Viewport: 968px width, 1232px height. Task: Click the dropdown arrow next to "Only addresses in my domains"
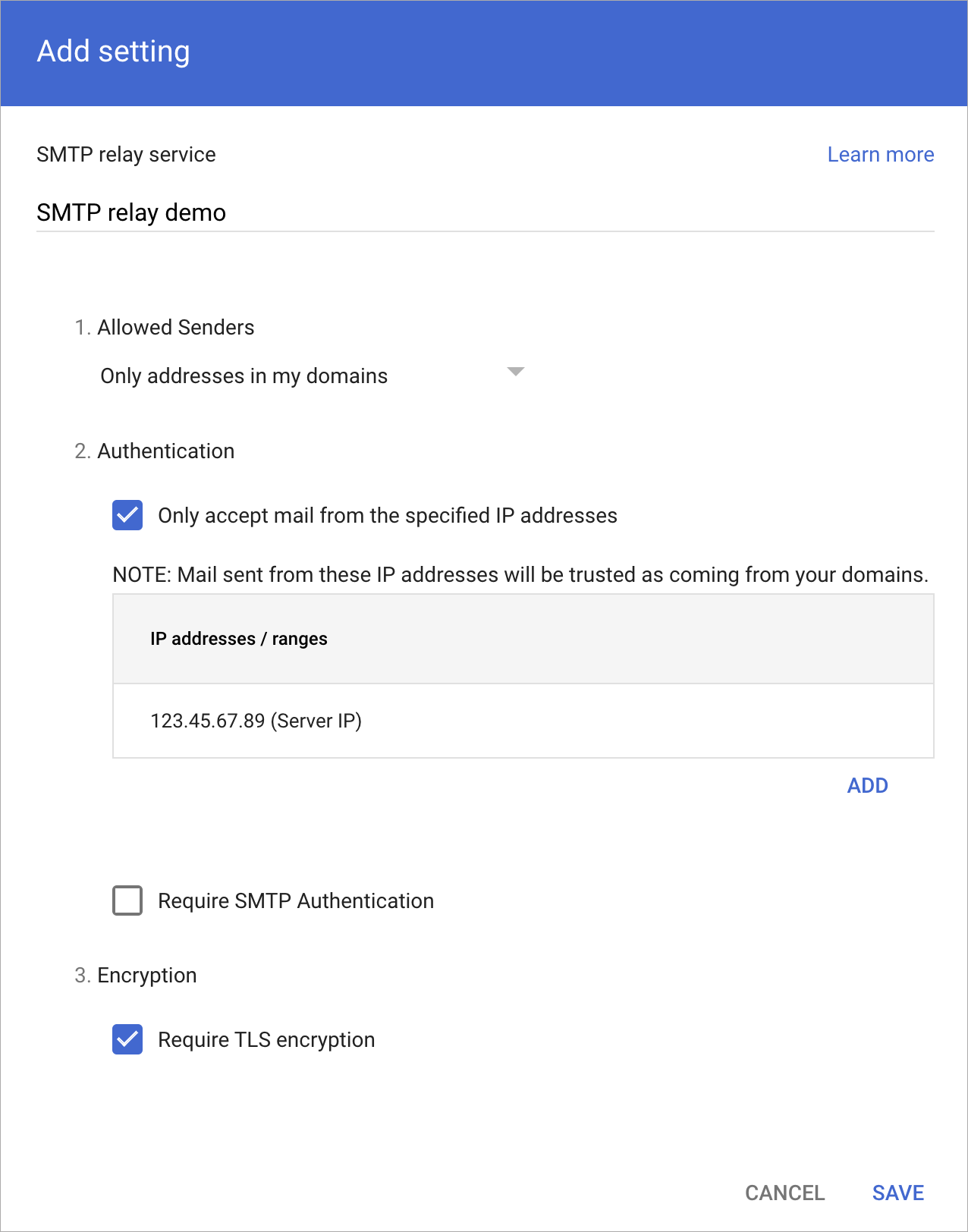pyautogui.click(x=515, y=372)
